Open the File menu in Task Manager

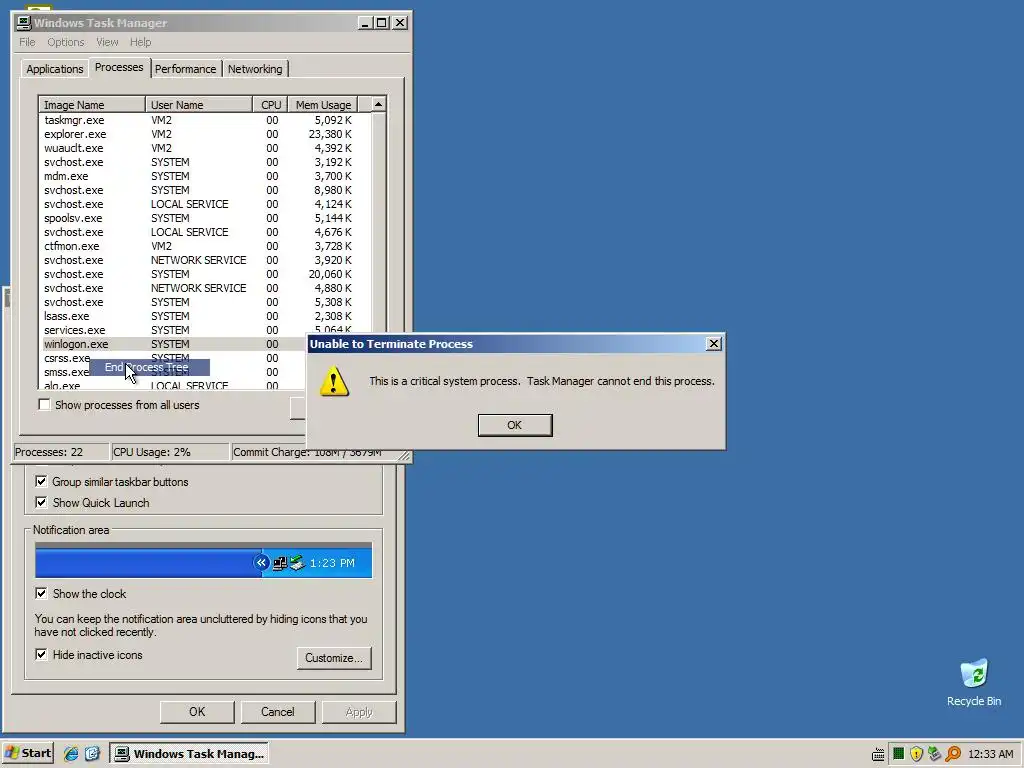tap(27, 42)
